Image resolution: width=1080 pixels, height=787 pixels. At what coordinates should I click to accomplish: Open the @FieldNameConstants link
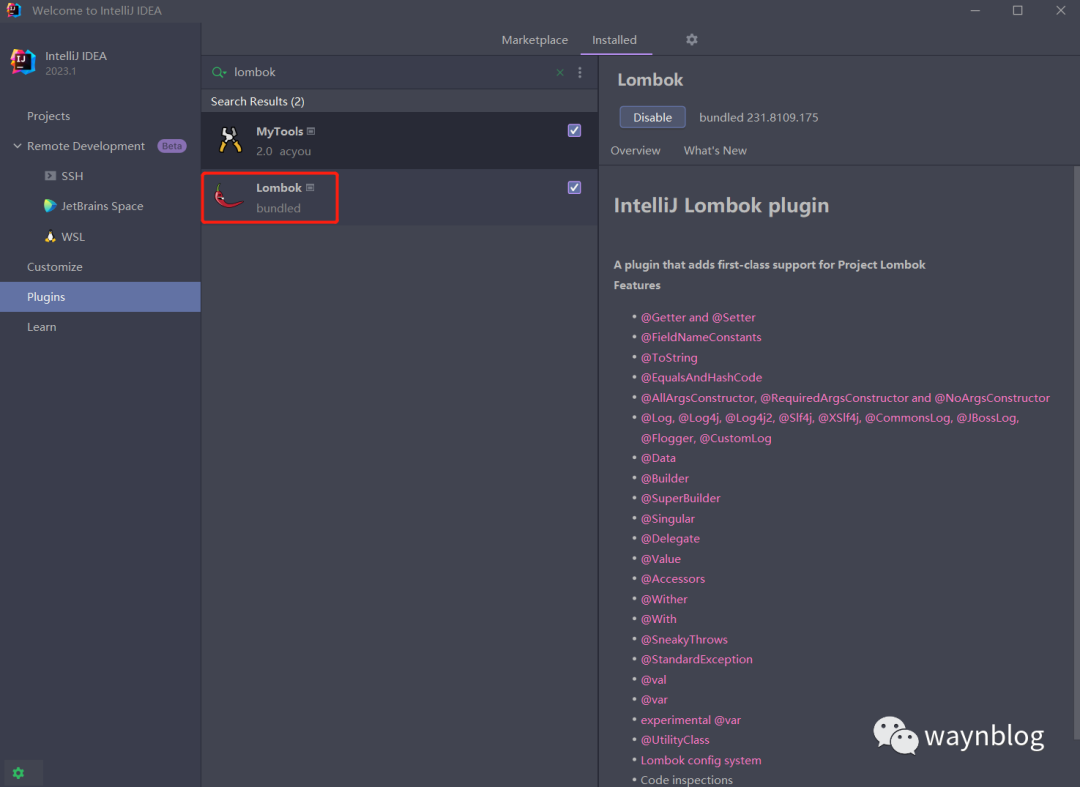pos(700,337)
